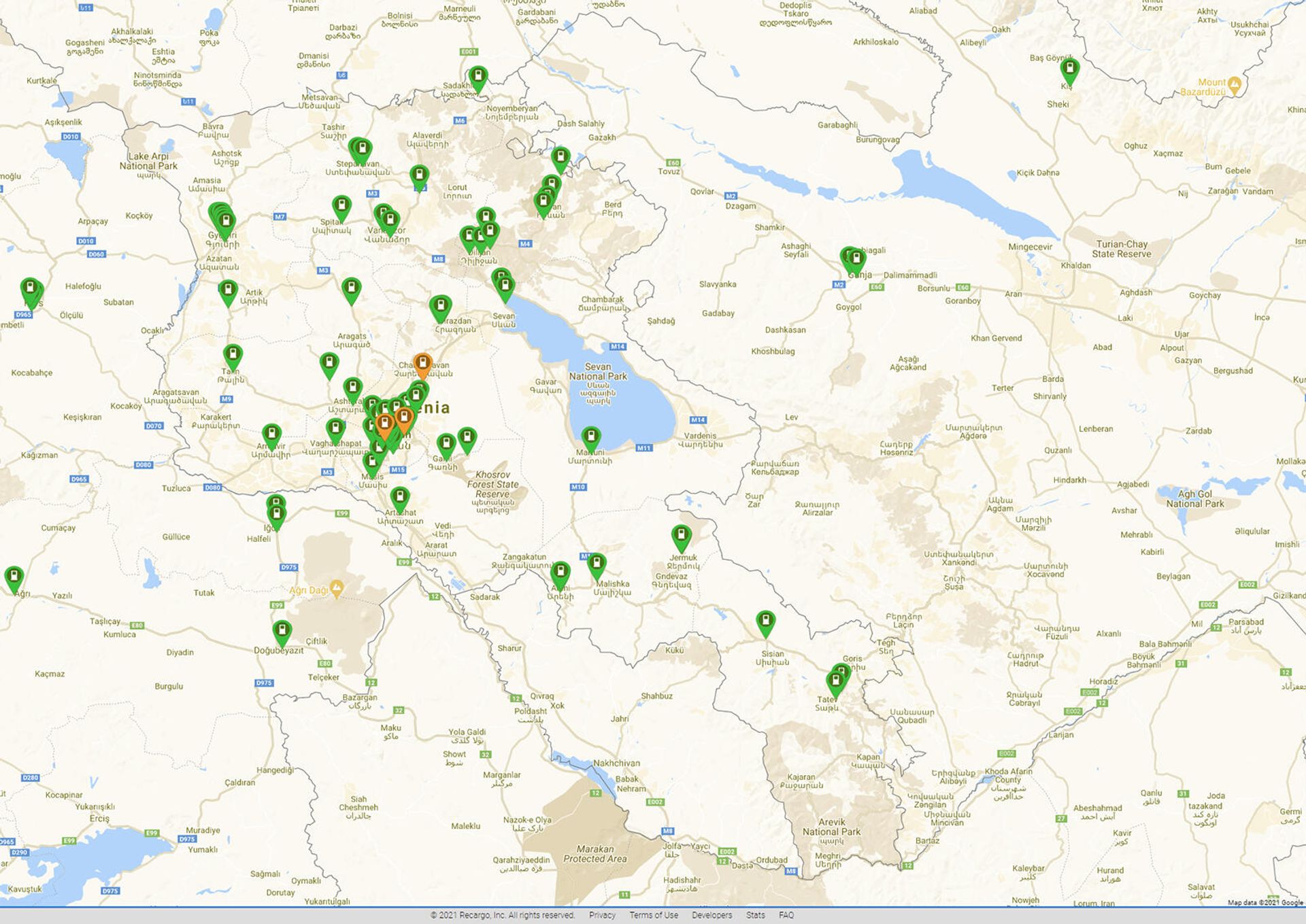Screen dimensions: 1306x924
Task: Select the charger pin at Armavir
Action: point(271,437)
